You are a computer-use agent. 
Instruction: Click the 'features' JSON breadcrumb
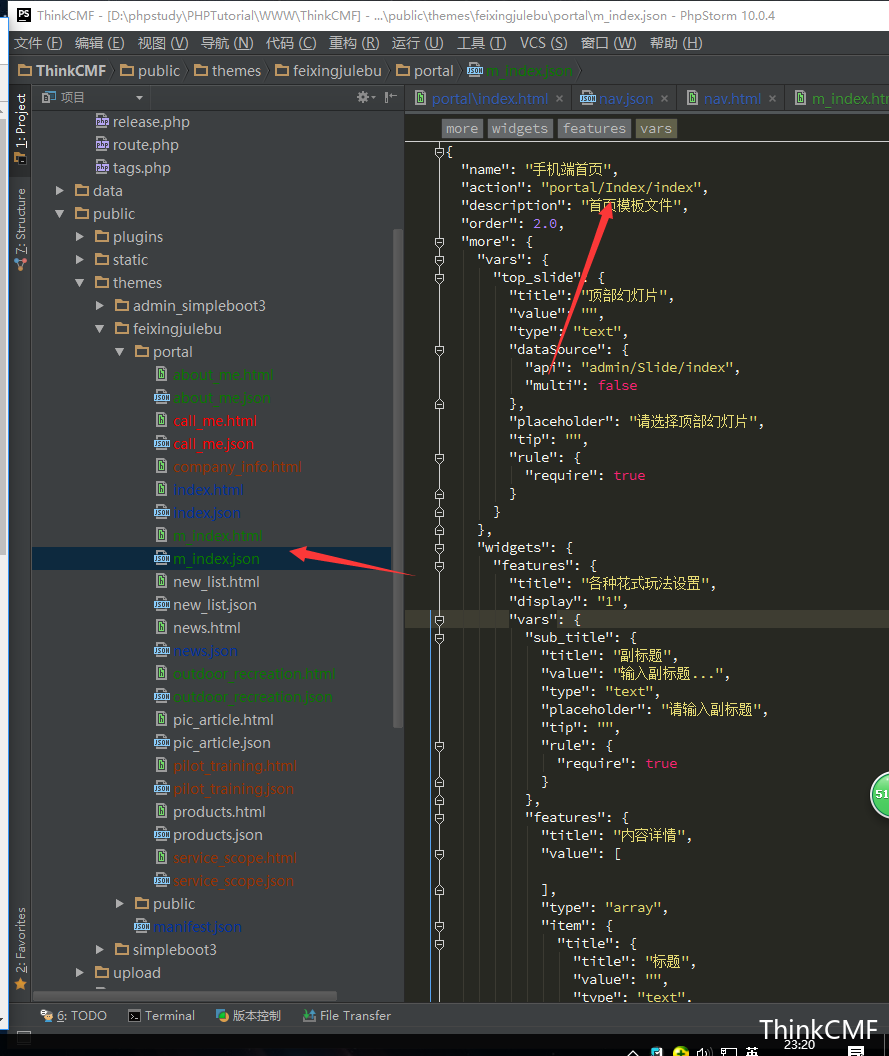coord(594,129)
